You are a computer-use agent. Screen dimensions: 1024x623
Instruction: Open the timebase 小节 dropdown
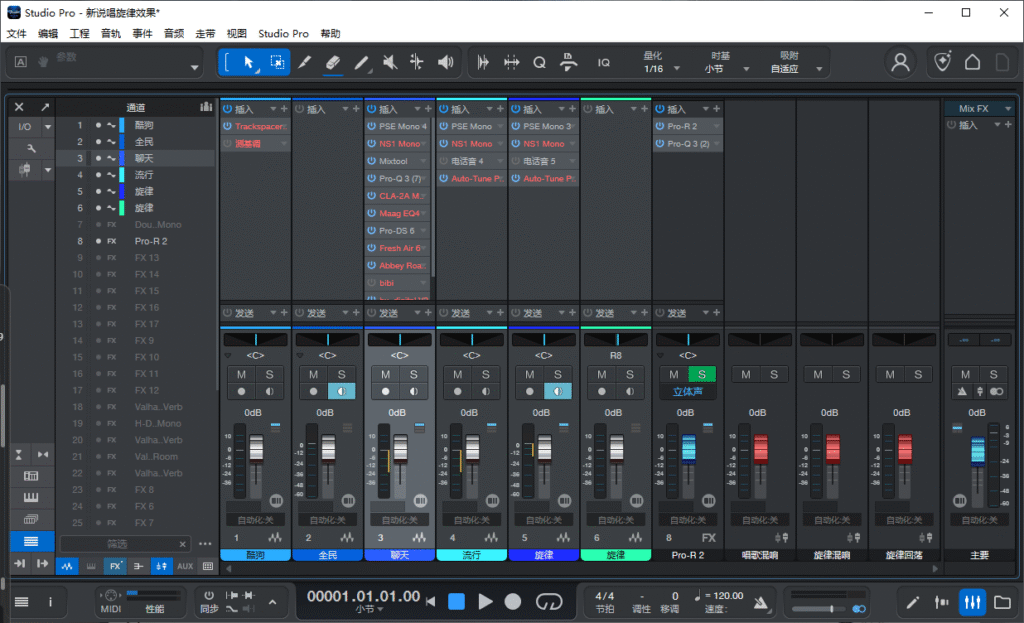746,69
